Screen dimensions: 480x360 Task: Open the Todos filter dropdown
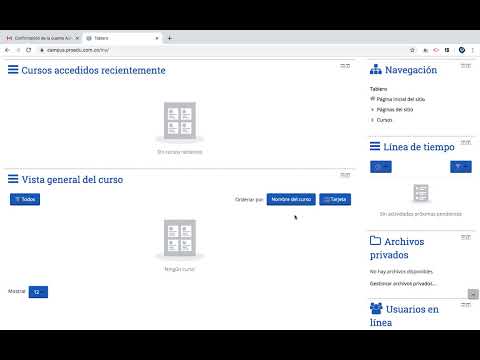tap(25, 199)
